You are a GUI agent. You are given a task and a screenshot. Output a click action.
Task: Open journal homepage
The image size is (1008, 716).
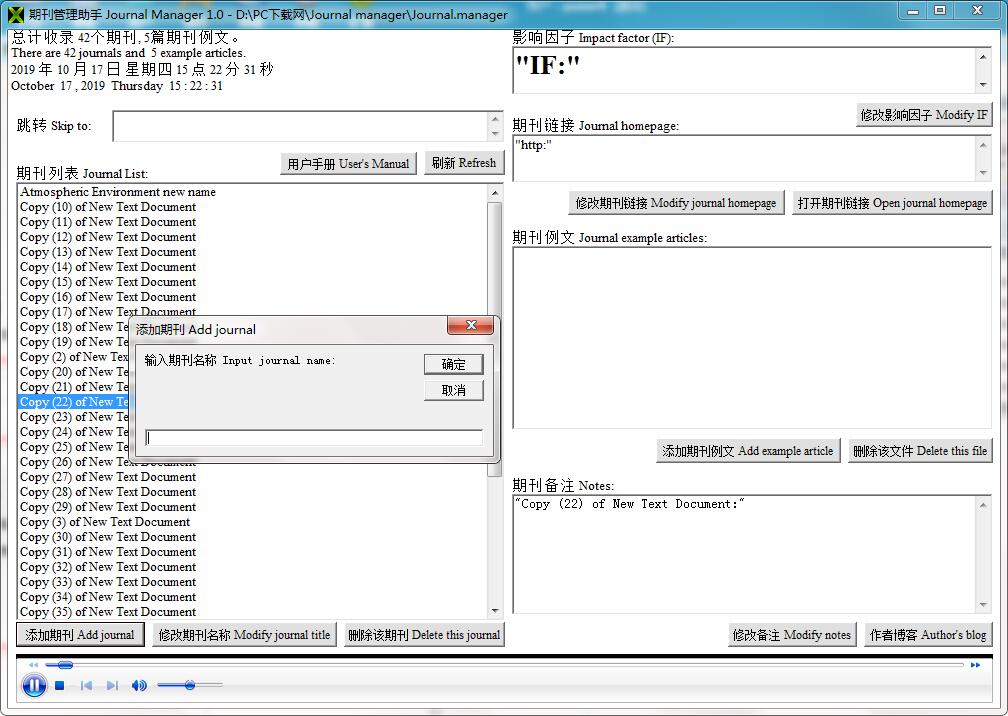coord(892,203)
